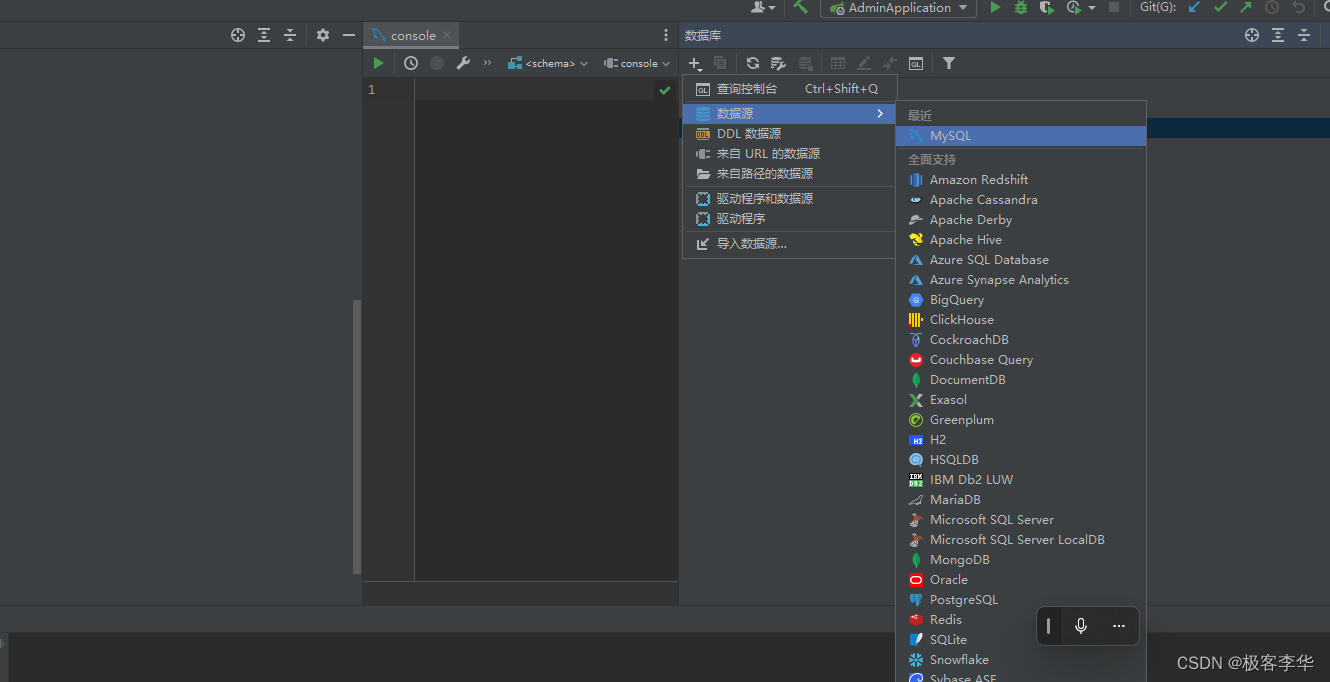The image size is (1330, 682).
Task: Open the console session dropdown
Action: pyautogui.click(x=637, y=63)
